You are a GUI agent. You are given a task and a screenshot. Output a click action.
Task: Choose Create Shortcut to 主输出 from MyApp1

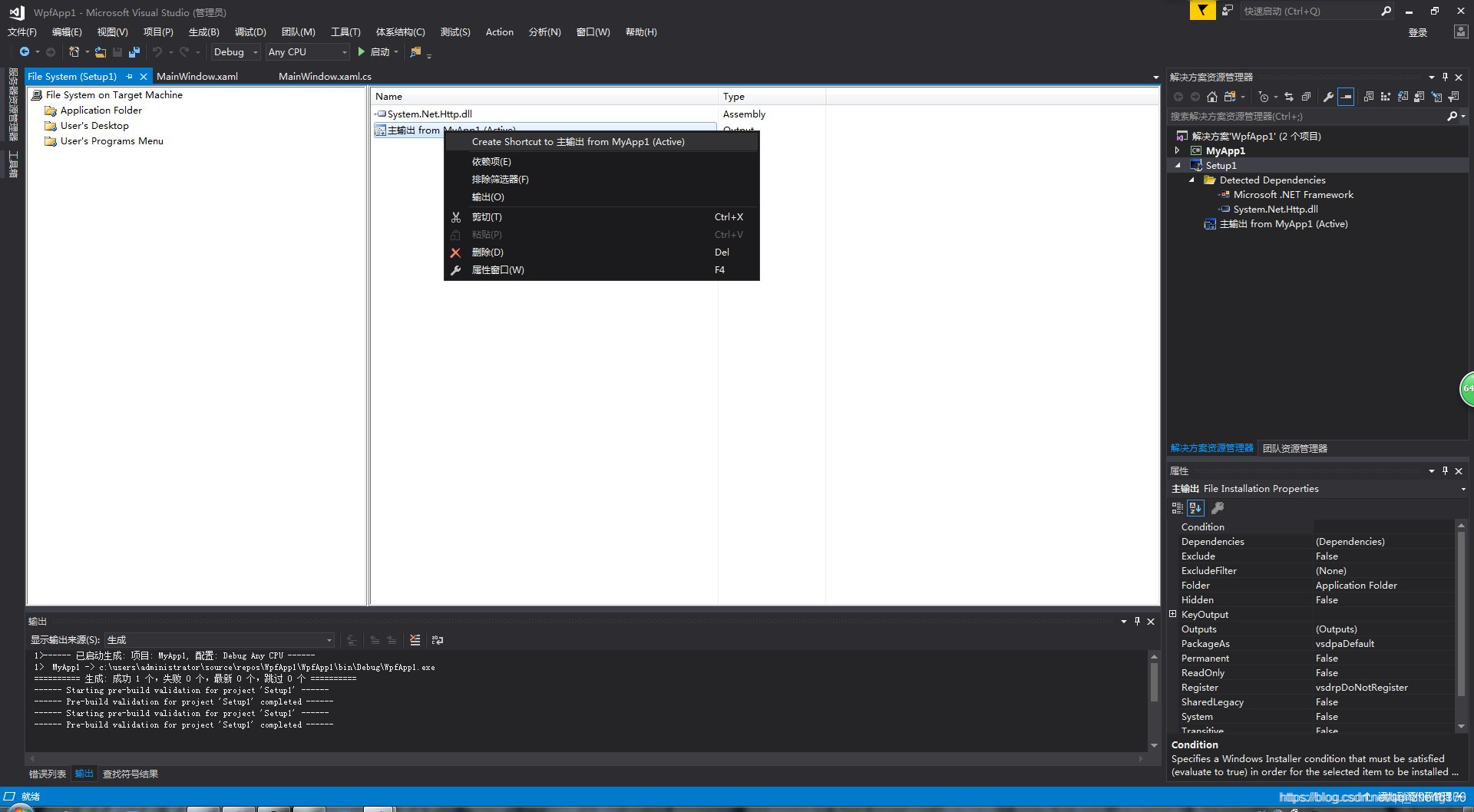(x=602, y=142)
